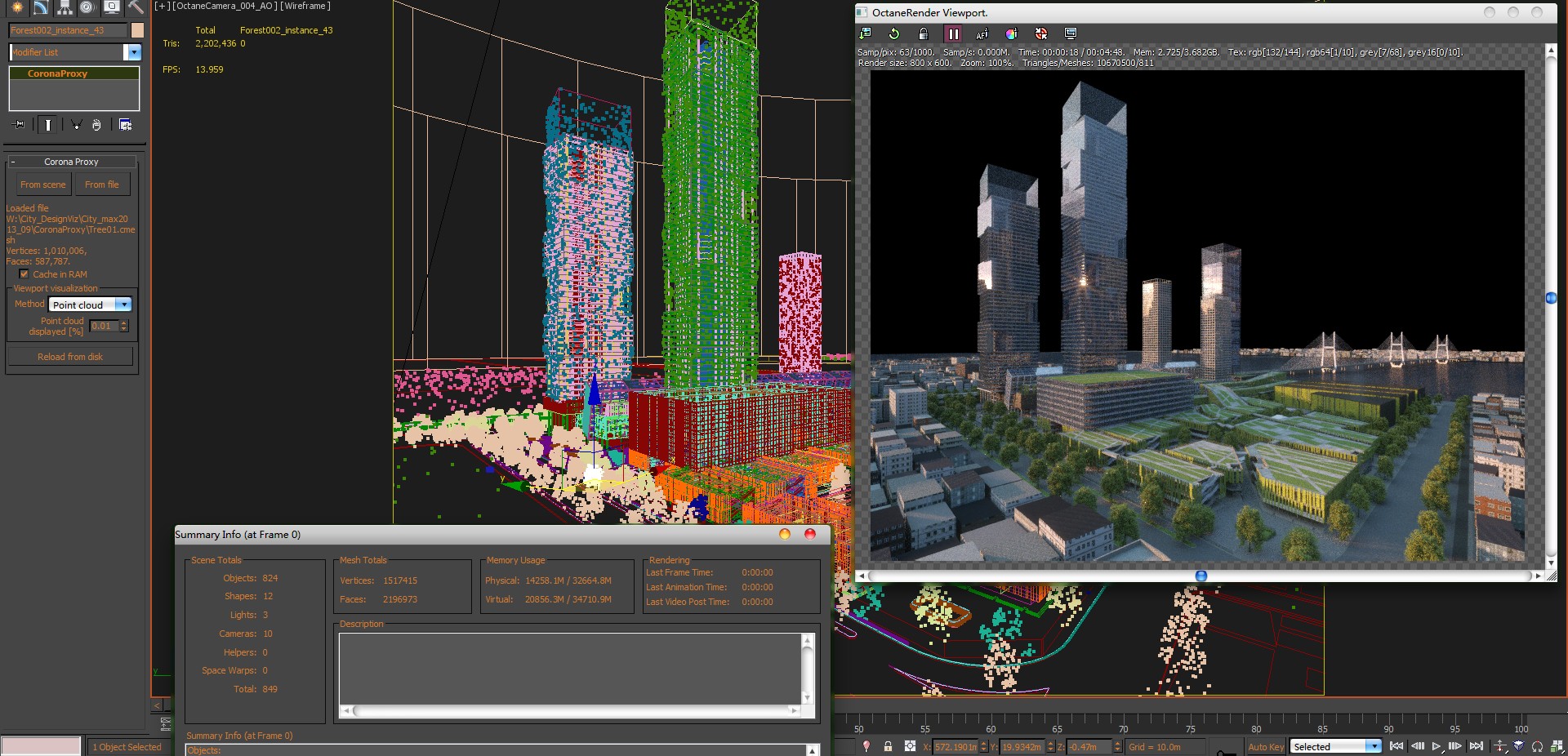Click Octane restart render refresh icon
Viewport: 1568px width, 756px height.
pyautogui.click(x=894, y=33)
